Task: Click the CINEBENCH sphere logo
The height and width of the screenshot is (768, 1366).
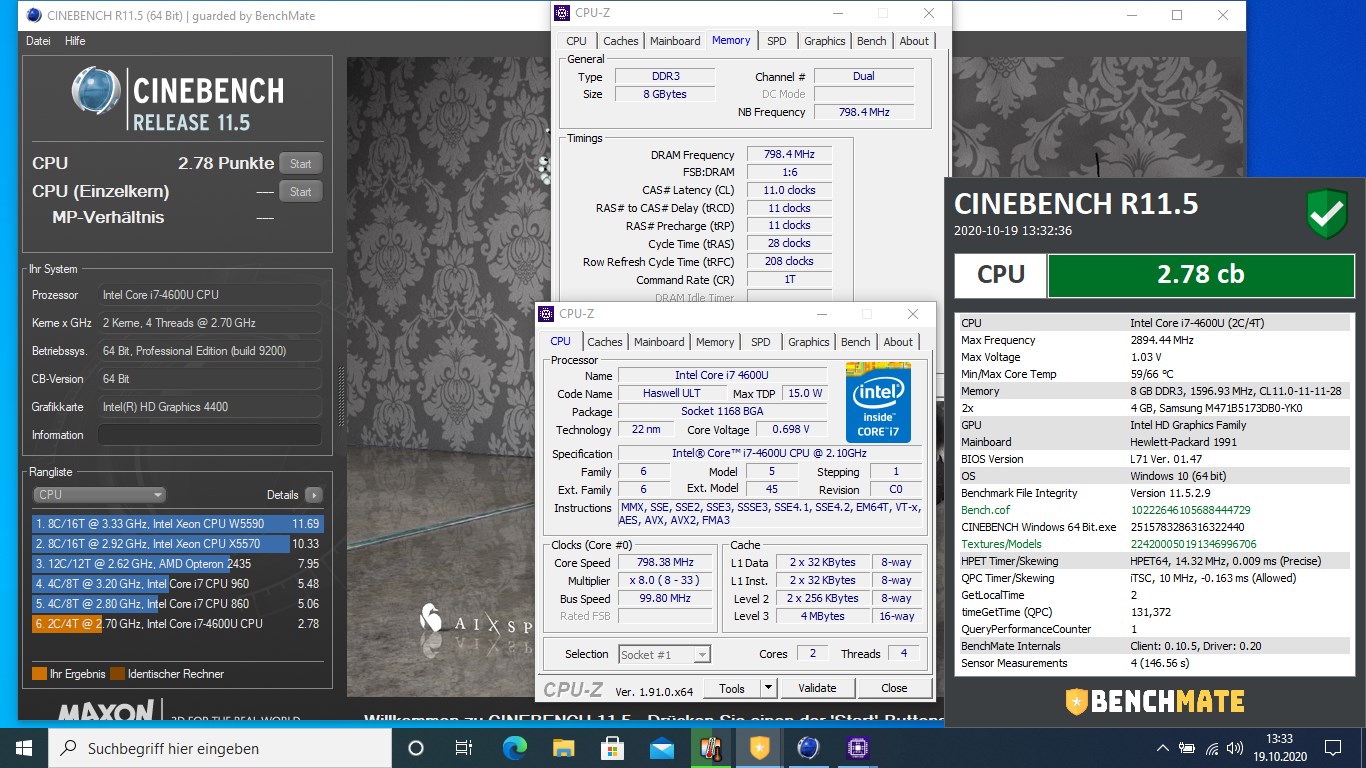Action: 97,93
